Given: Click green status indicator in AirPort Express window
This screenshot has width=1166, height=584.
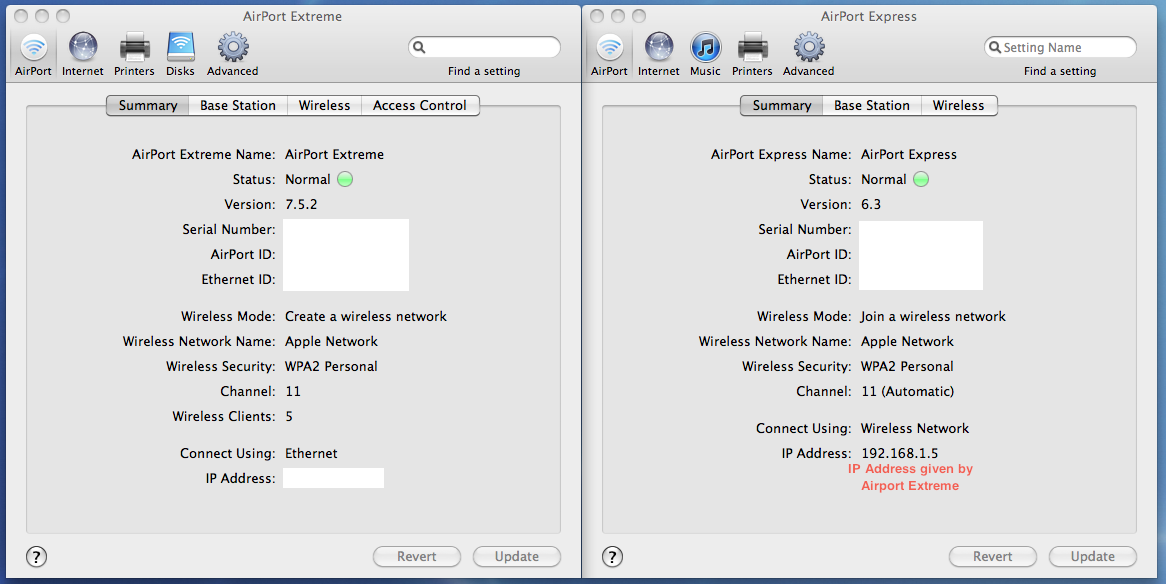Looking at the screenshot, I should click(x=921, y=179).
